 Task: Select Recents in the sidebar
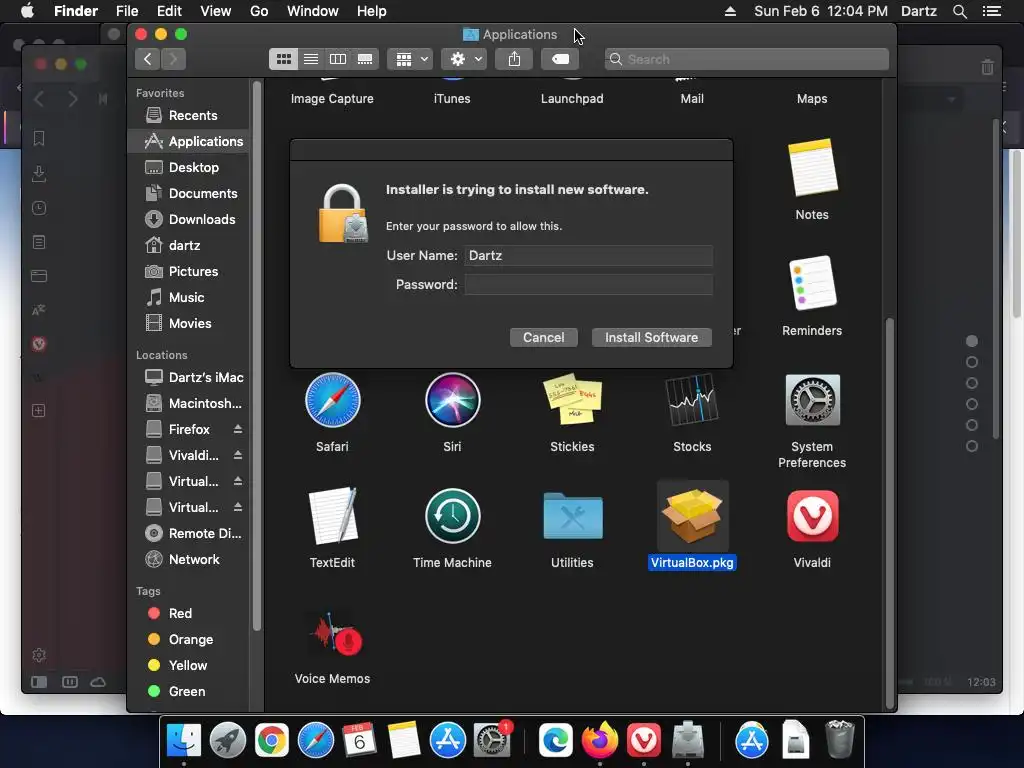pos(188,116)
